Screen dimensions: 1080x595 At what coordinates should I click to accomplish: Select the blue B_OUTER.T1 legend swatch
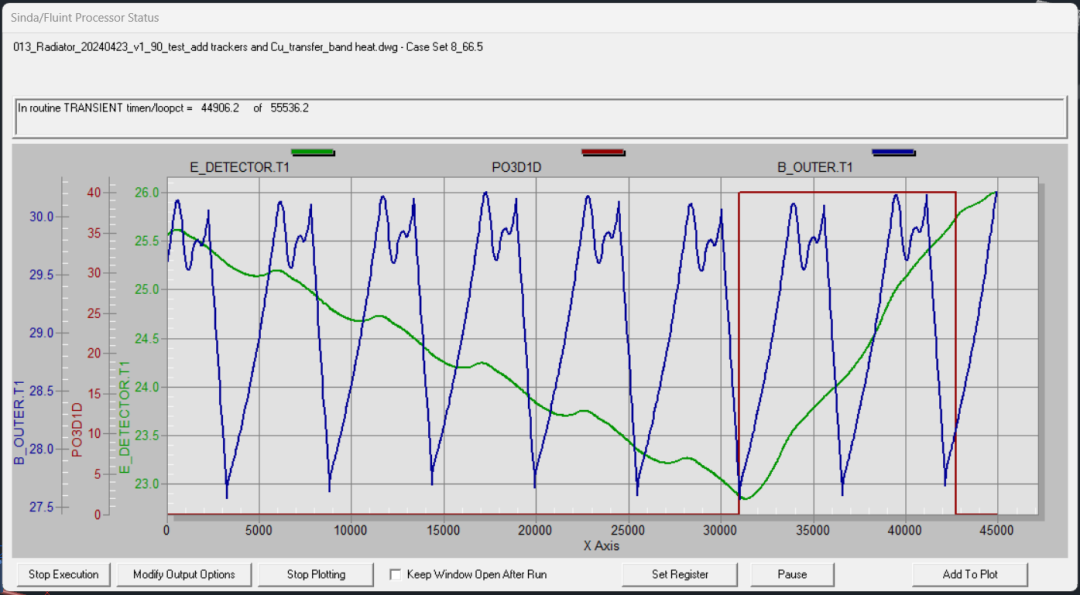coord(893,152)
